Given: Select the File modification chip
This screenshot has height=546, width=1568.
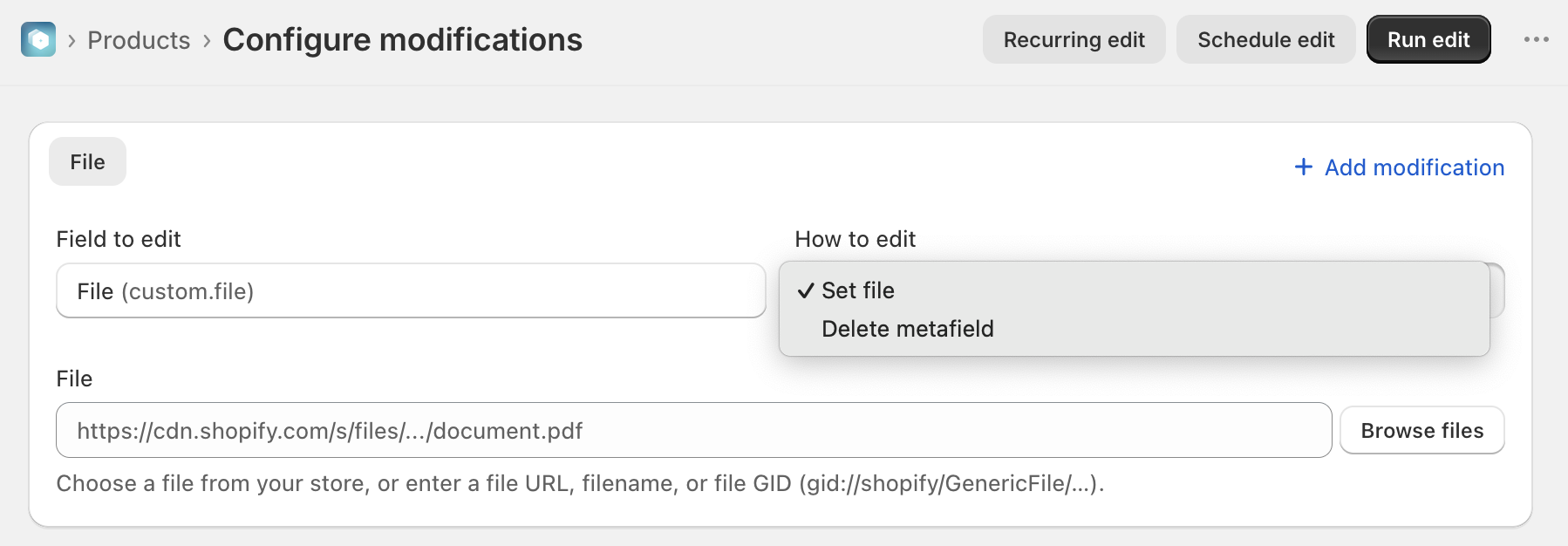Looking at the screenshot, I should tap(87, 161).
